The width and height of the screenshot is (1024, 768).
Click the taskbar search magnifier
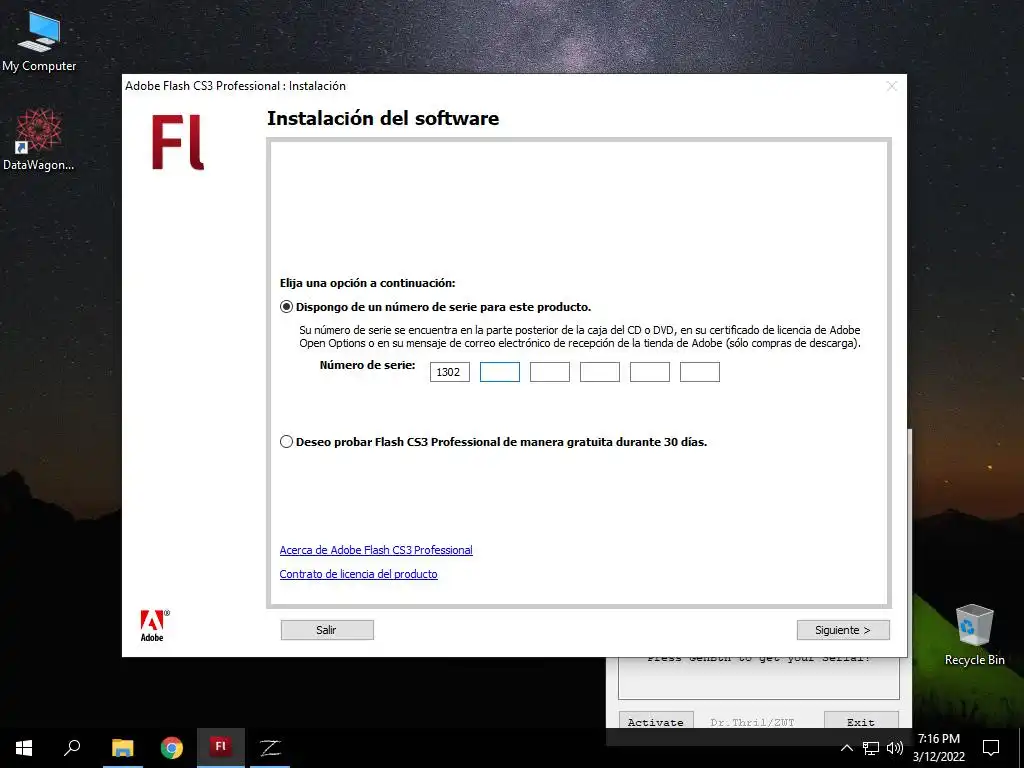click(x=72, y=748)
